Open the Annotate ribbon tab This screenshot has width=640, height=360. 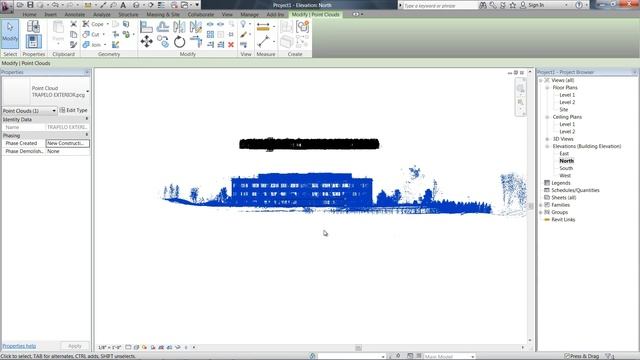point(75,14)
